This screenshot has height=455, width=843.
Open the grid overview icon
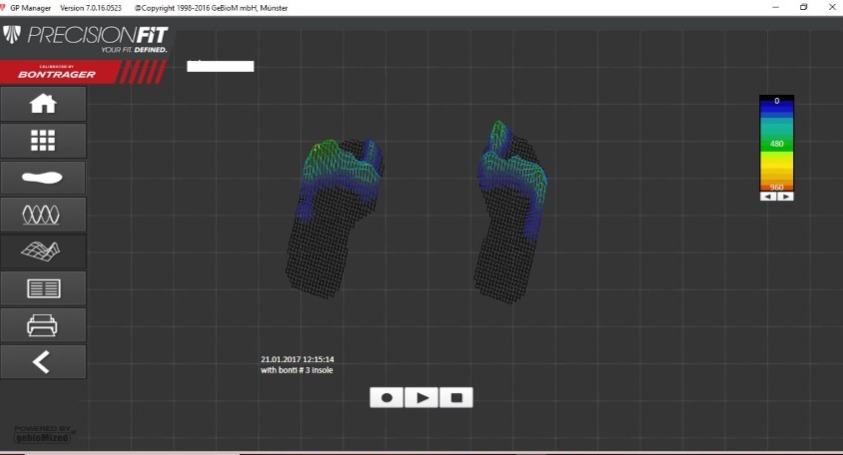click(x=43, y=141)
